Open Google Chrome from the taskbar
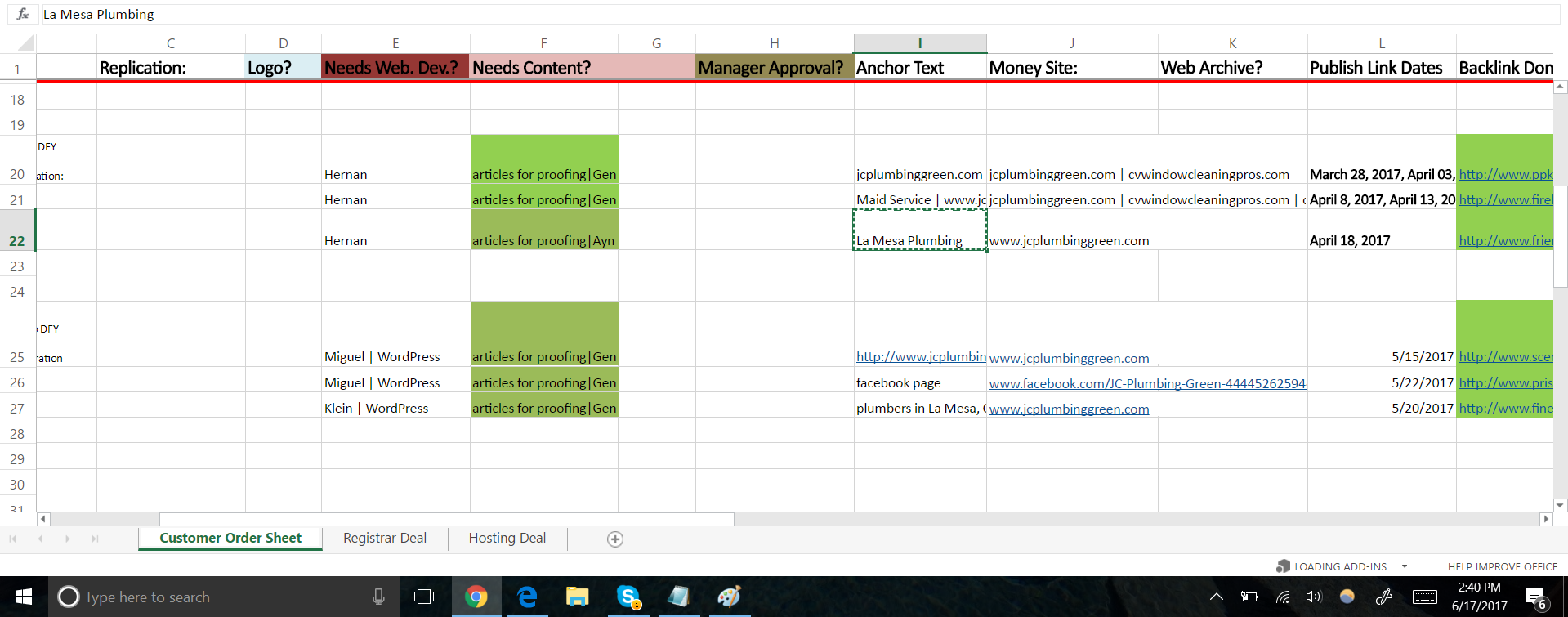 (x=476, y=597)
